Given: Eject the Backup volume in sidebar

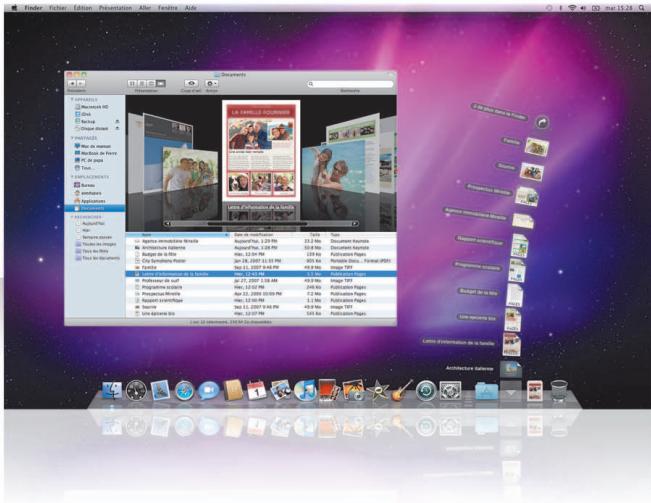Looking at the screenshot, I should (x=117, y=121).
